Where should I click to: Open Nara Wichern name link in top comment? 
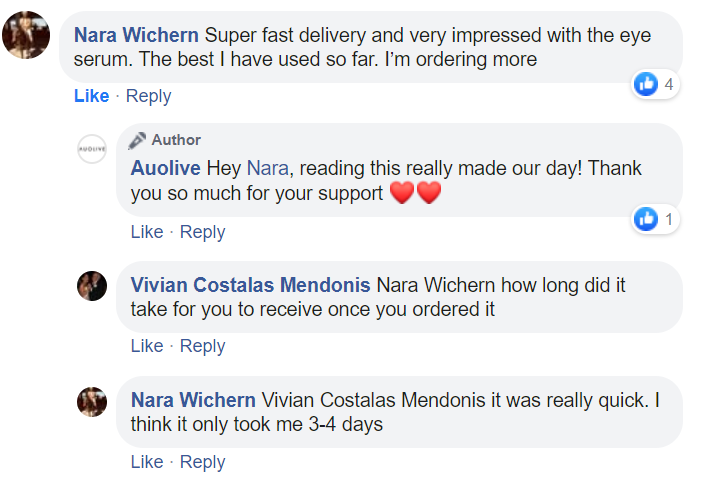[137, 35]
